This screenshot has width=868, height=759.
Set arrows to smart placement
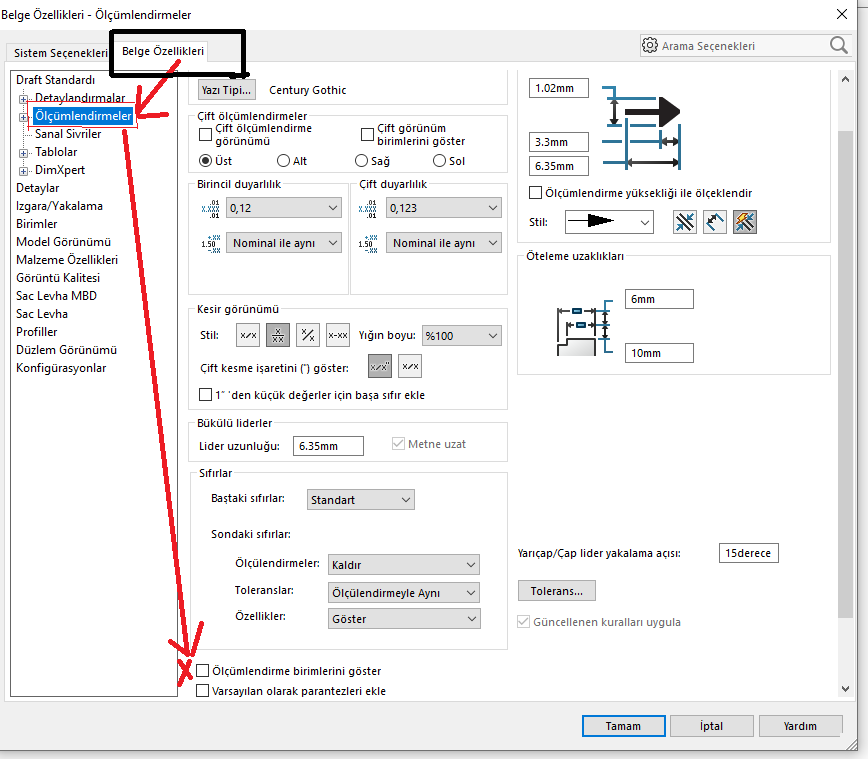[x=744, y=222]
